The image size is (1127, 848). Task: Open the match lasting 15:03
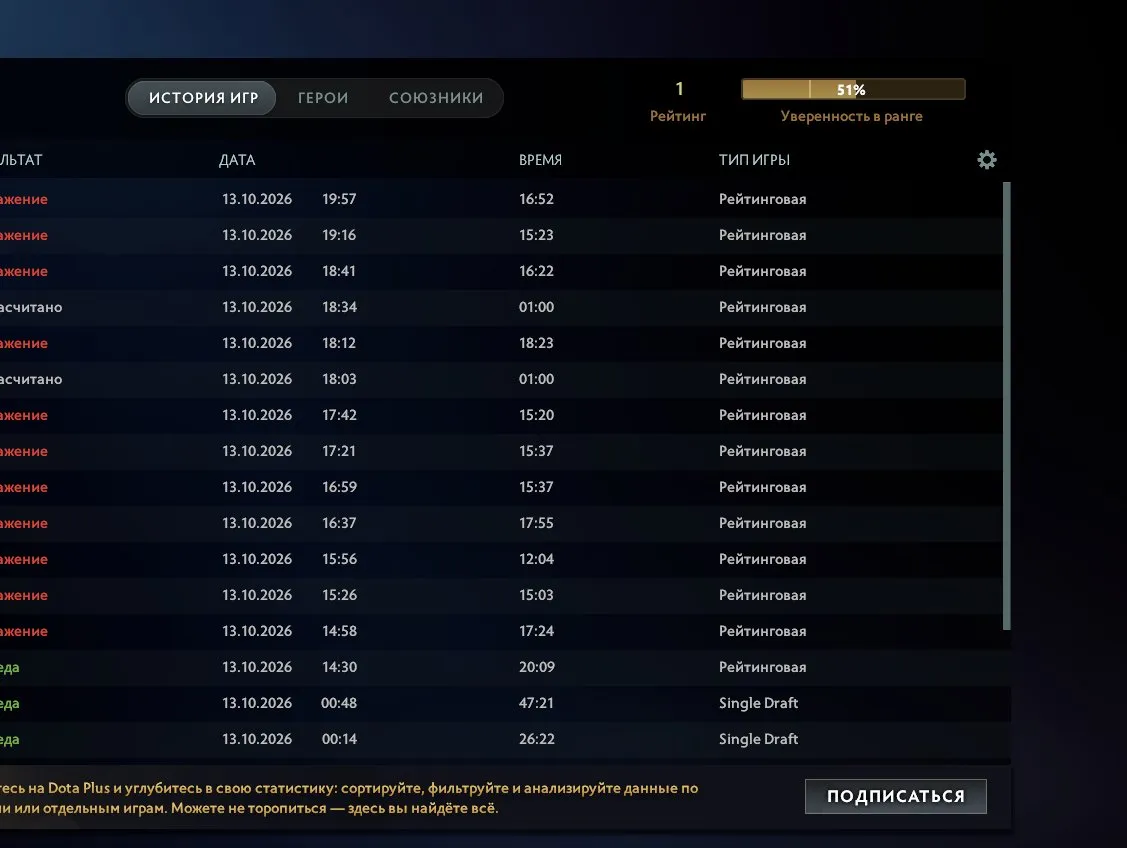click(502, 594)
